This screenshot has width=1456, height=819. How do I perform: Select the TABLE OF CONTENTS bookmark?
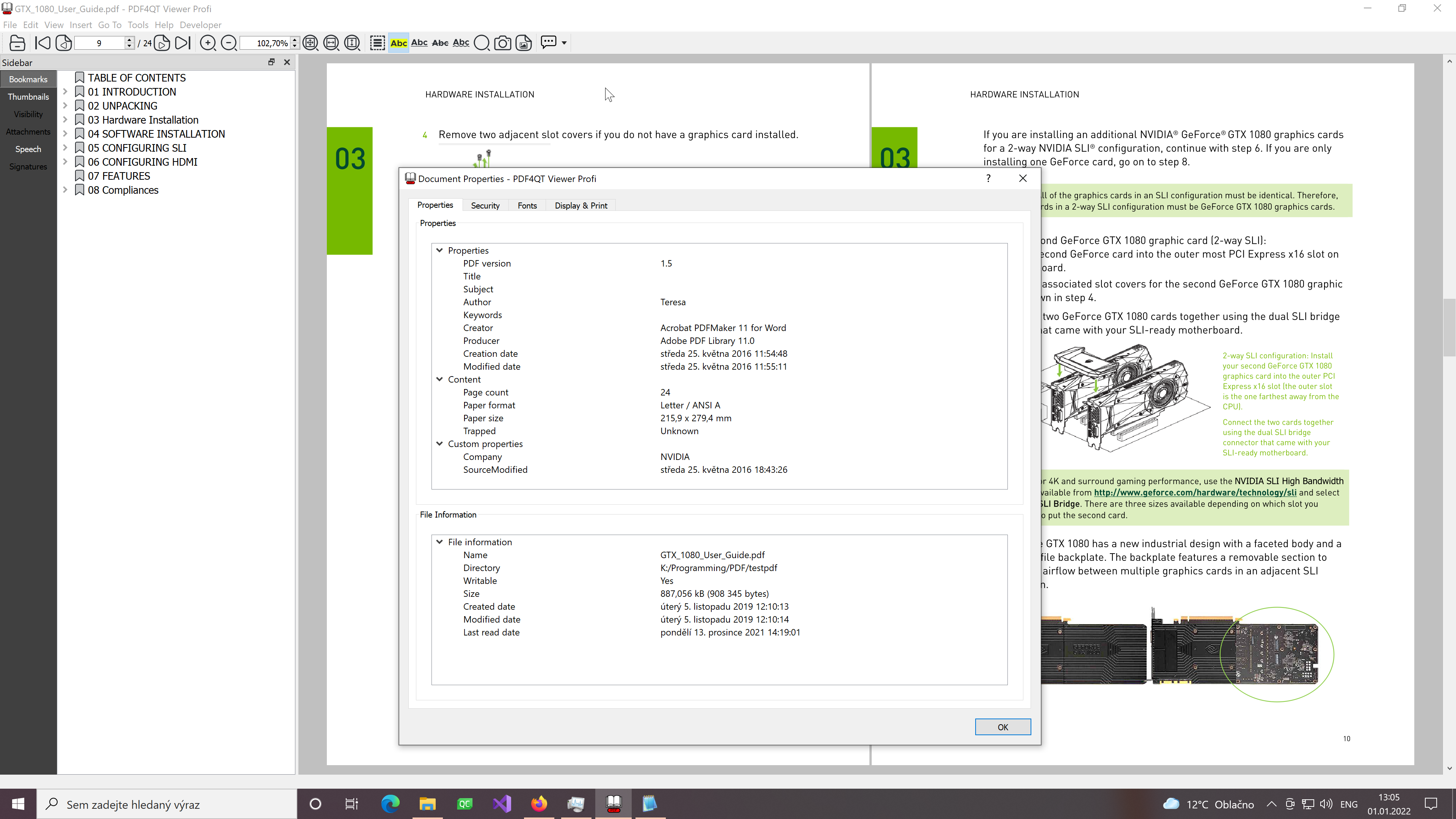(x=137, y=77)
